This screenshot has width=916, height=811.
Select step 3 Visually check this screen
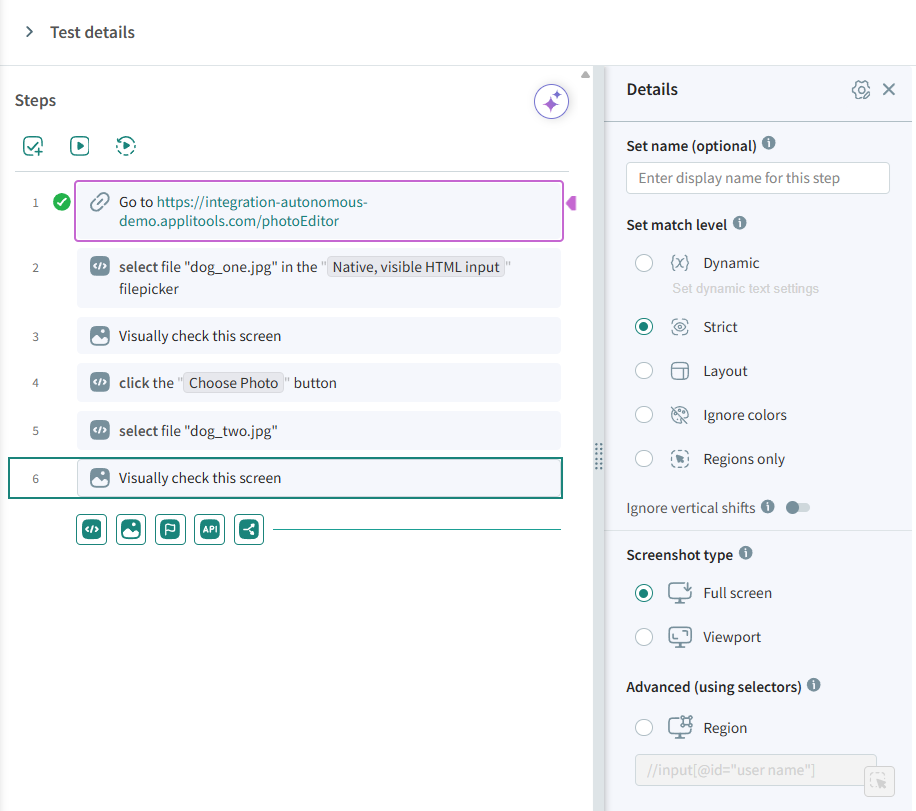pyautogui.click(x=319, y=336)
